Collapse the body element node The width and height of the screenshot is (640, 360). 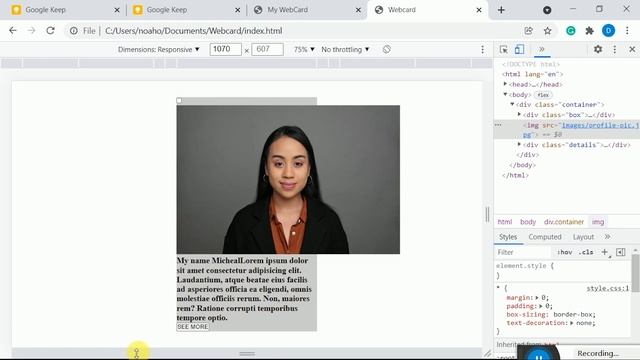click(x=505, y=94)
